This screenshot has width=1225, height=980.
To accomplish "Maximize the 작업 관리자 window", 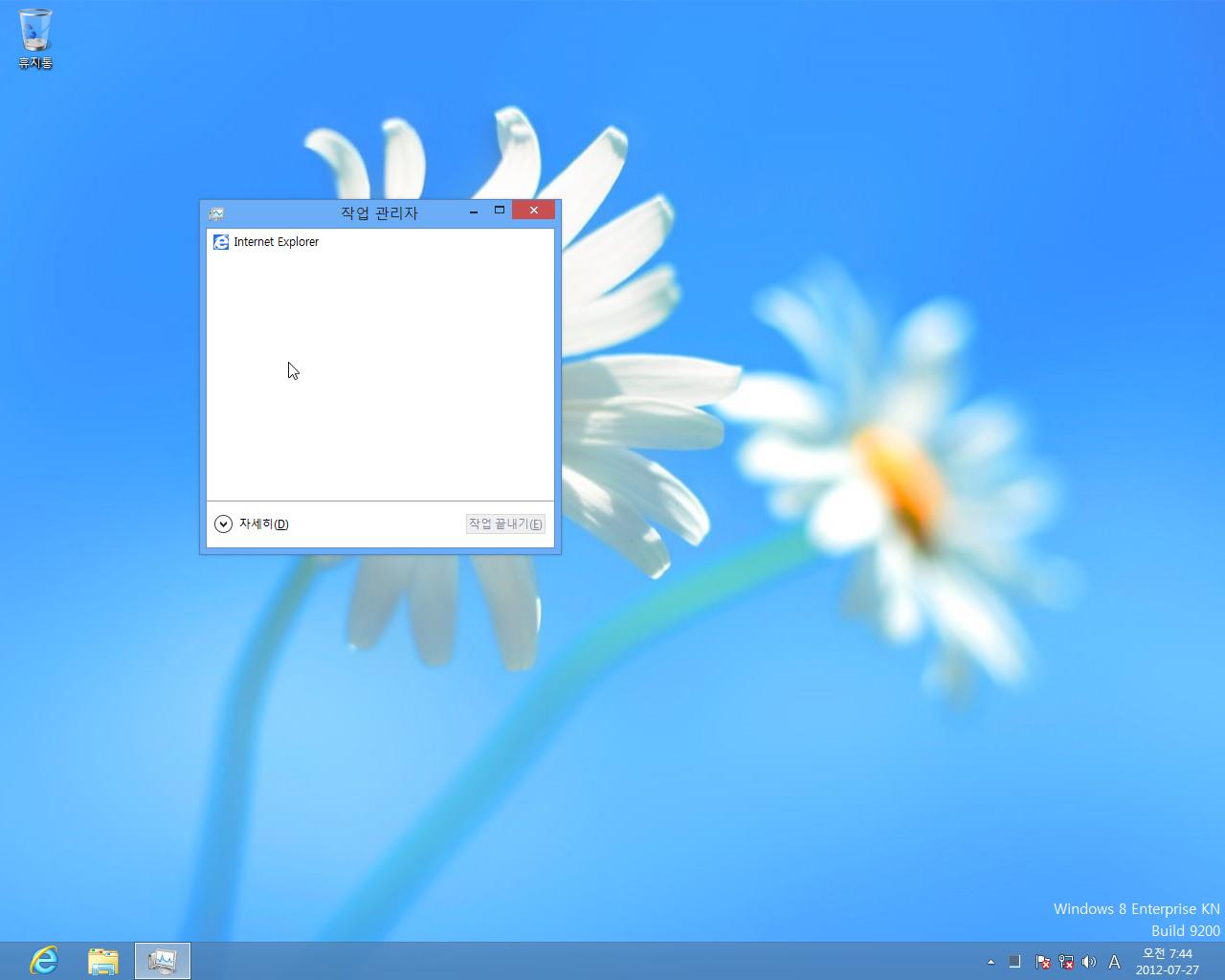I will click(499, 211).
